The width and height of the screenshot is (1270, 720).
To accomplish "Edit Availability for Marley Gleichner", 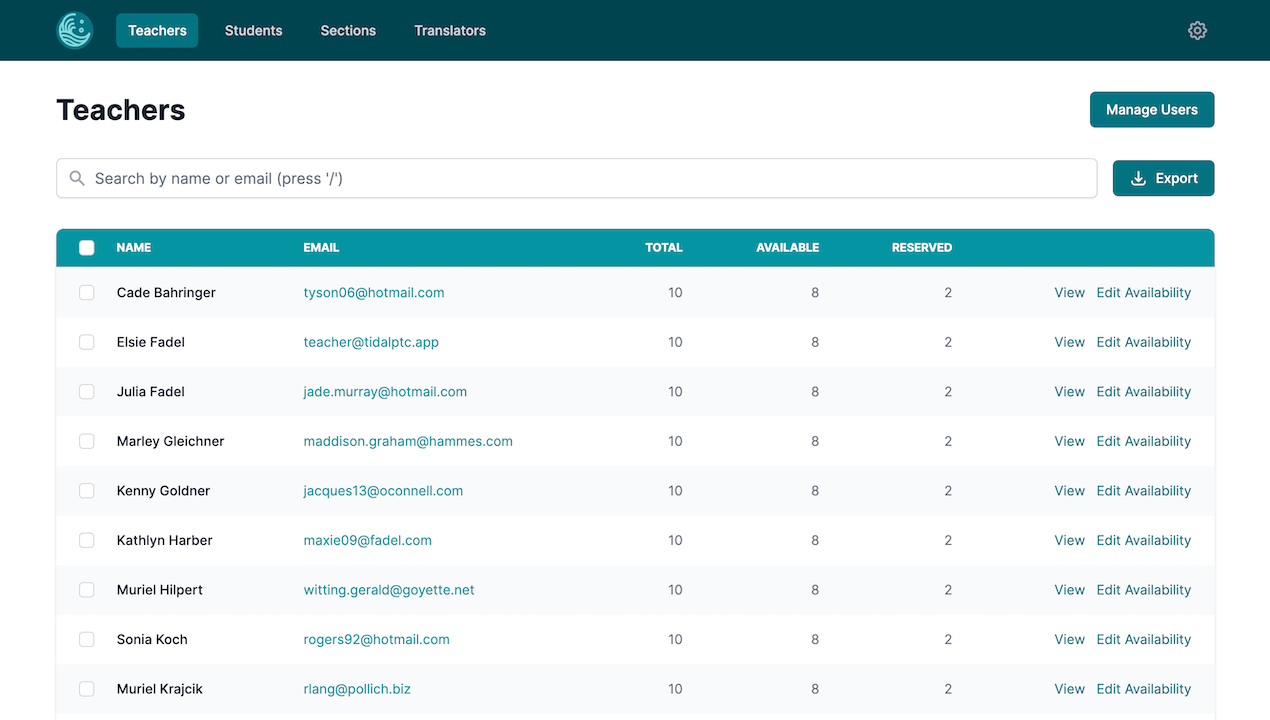I will (1143, 441).
